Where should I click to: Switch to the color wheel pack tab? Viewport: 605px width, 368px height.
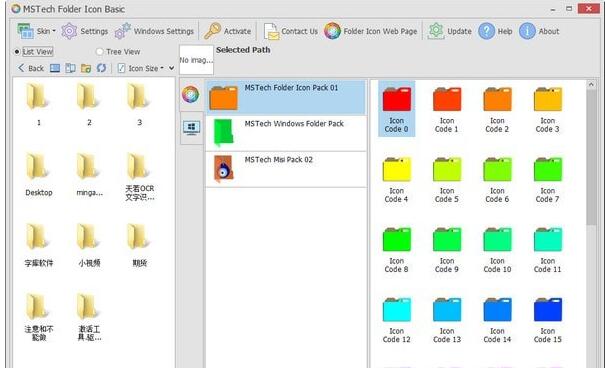pyautogui.click(x=191, y=95)
